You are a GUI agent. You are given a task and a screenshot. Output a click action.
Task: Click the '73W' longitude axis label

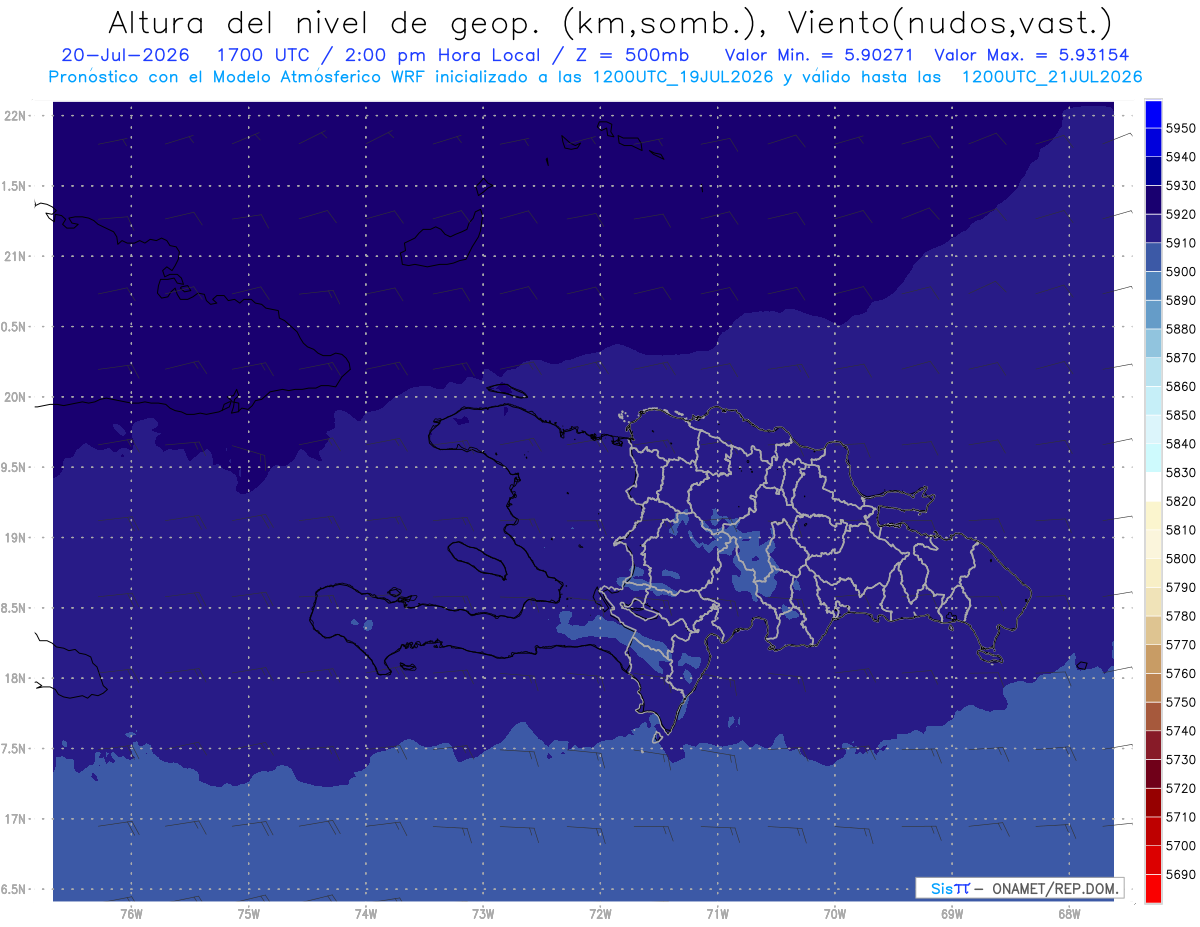[x=483, y=913]
